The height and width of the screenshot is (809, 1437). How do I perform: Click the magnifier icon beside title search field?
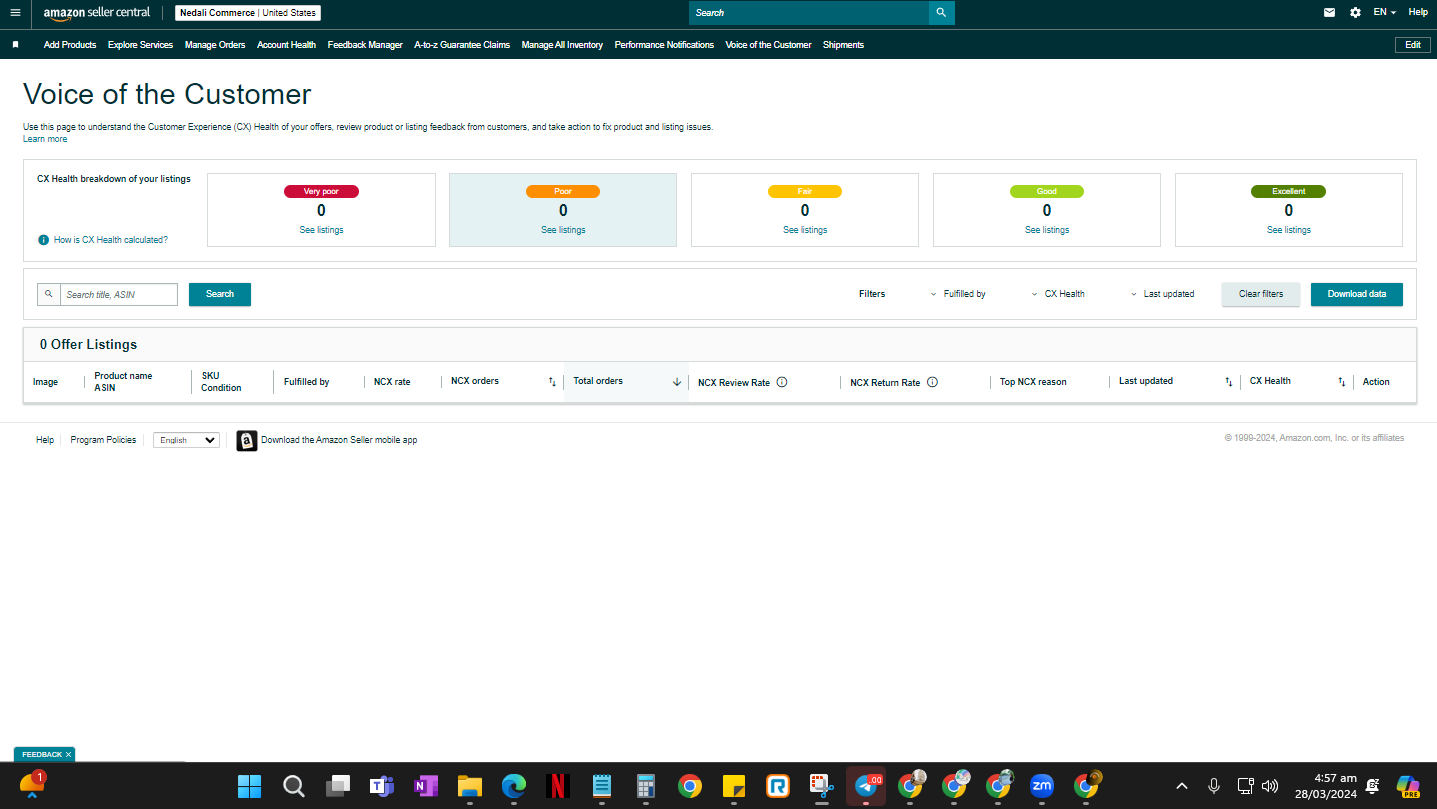click(49, 294)
